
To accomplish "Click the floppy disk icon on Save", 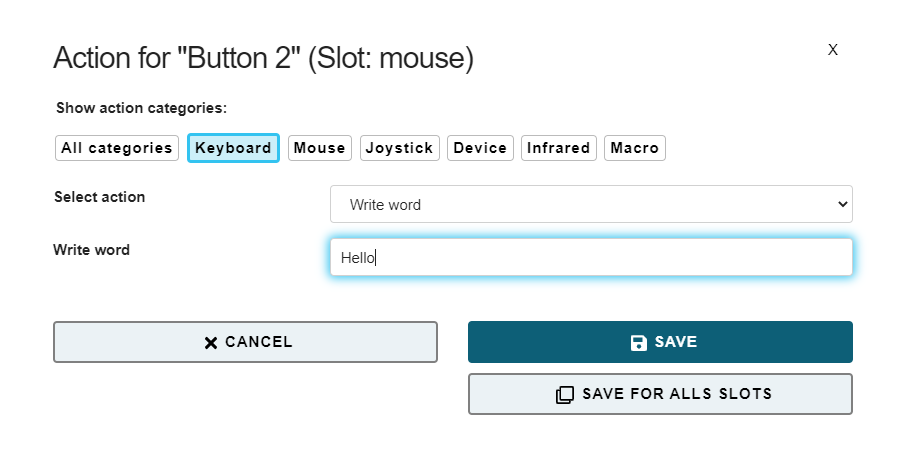I will point(638,343).
